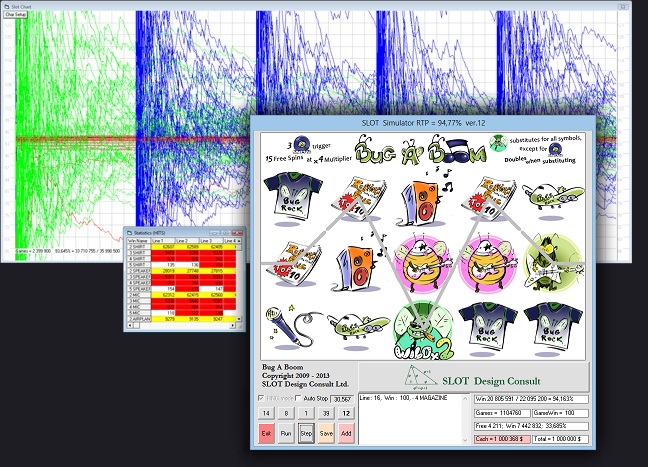Viewport: 648px width, 467px height.
Task: Click the magazine symbol on the second reel
Action: 359,198
